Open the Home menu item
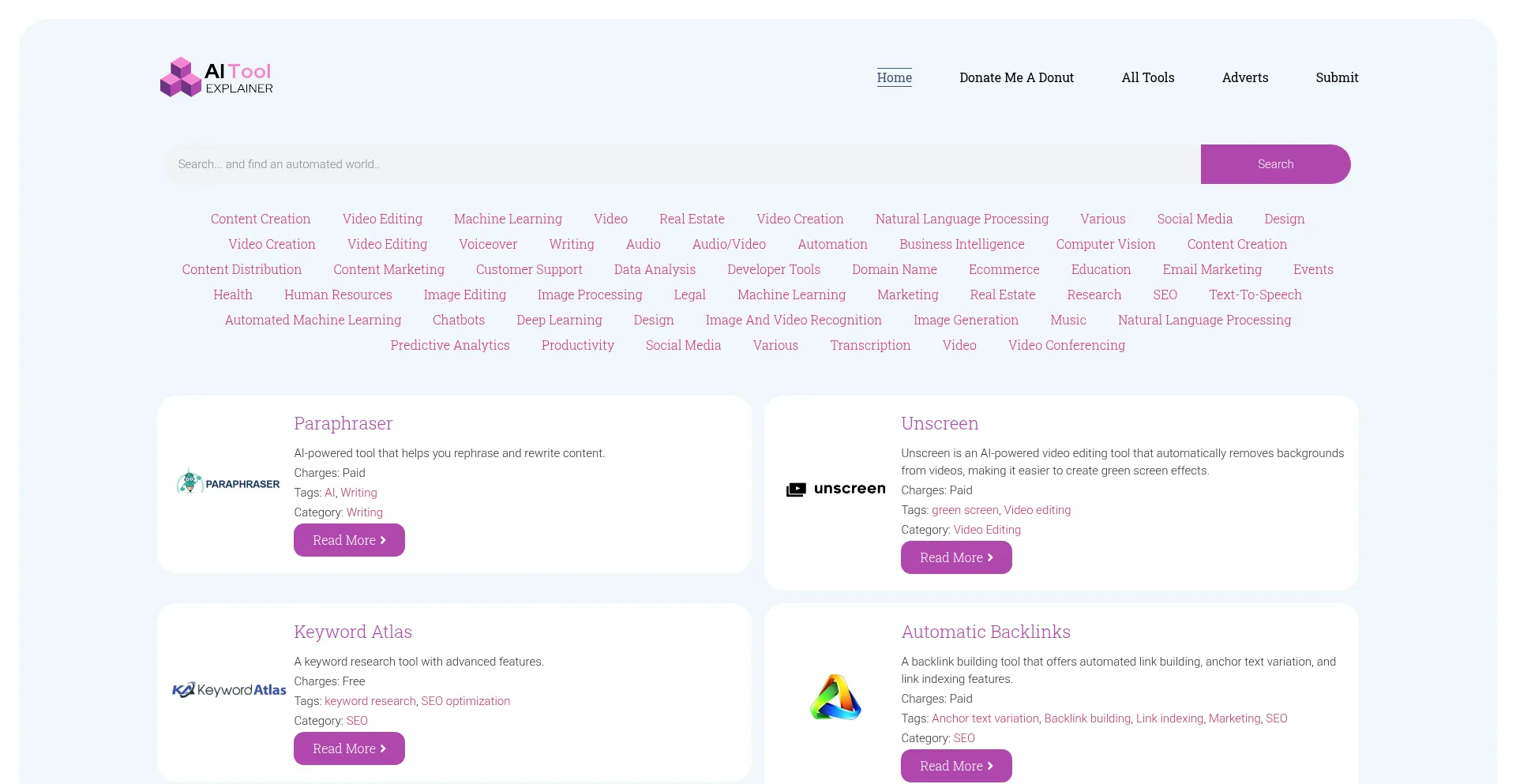 (x=894, y=77)
